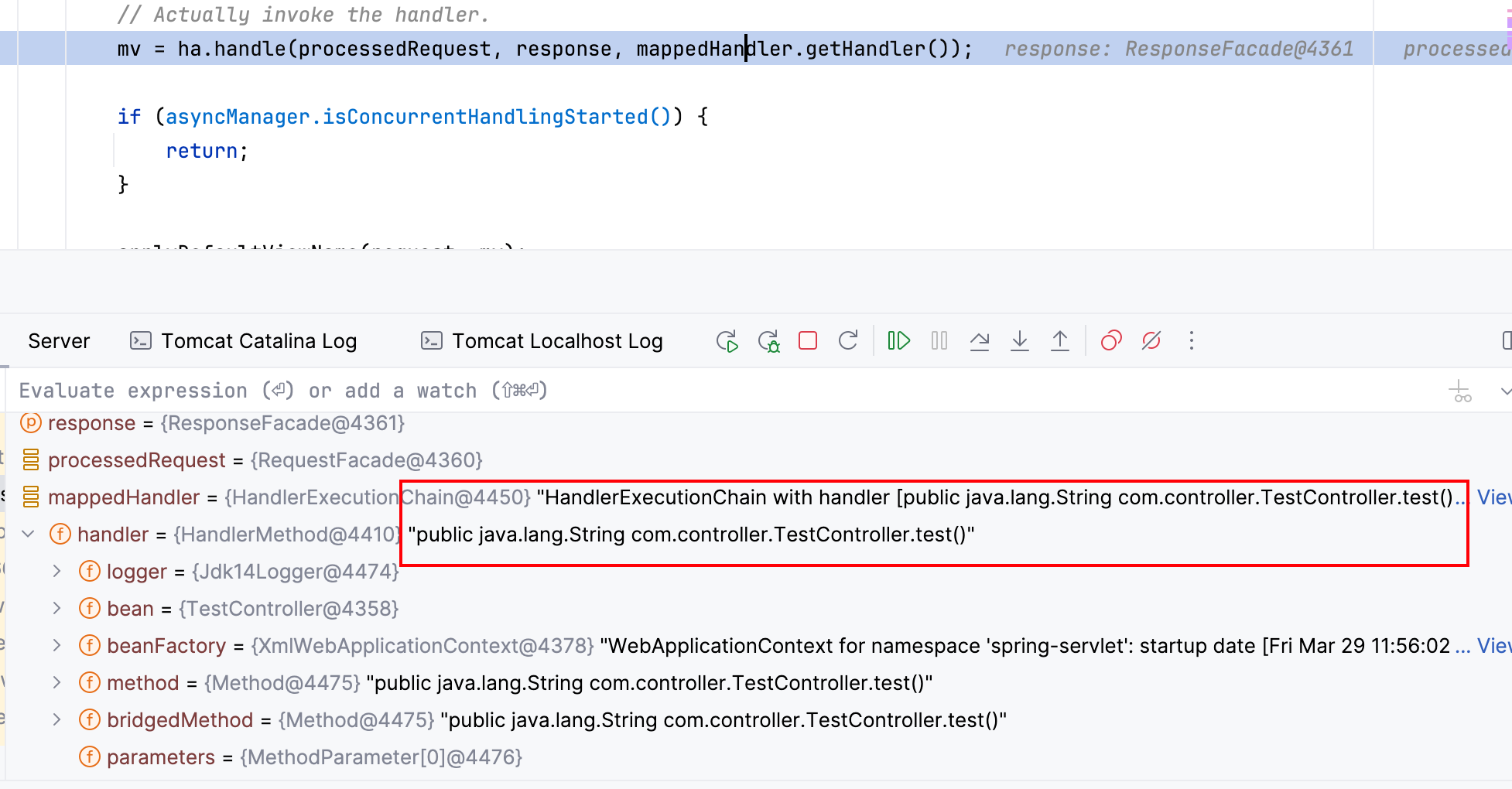
Task: Select the parameters field row
Action: (x=758, y=757)
